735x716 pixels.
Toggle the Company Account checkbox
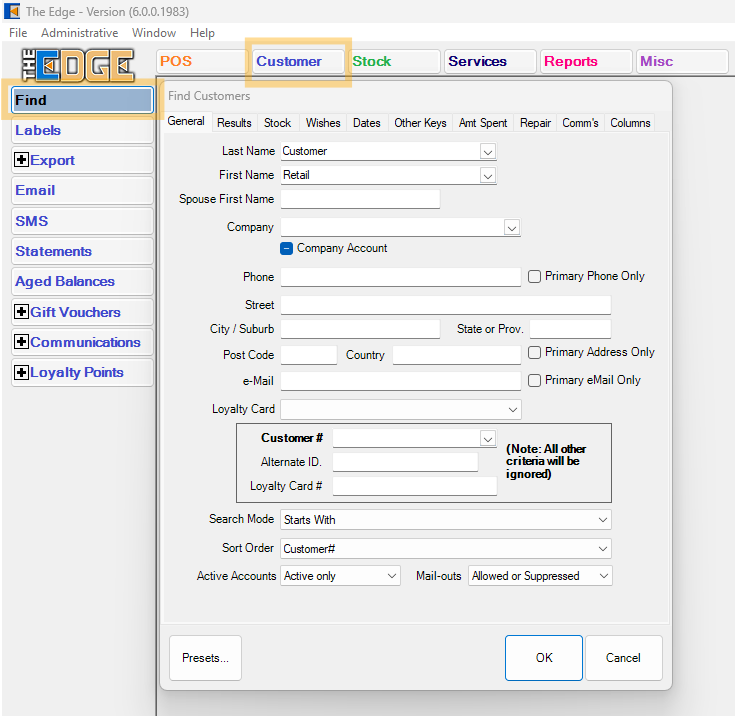286,248
